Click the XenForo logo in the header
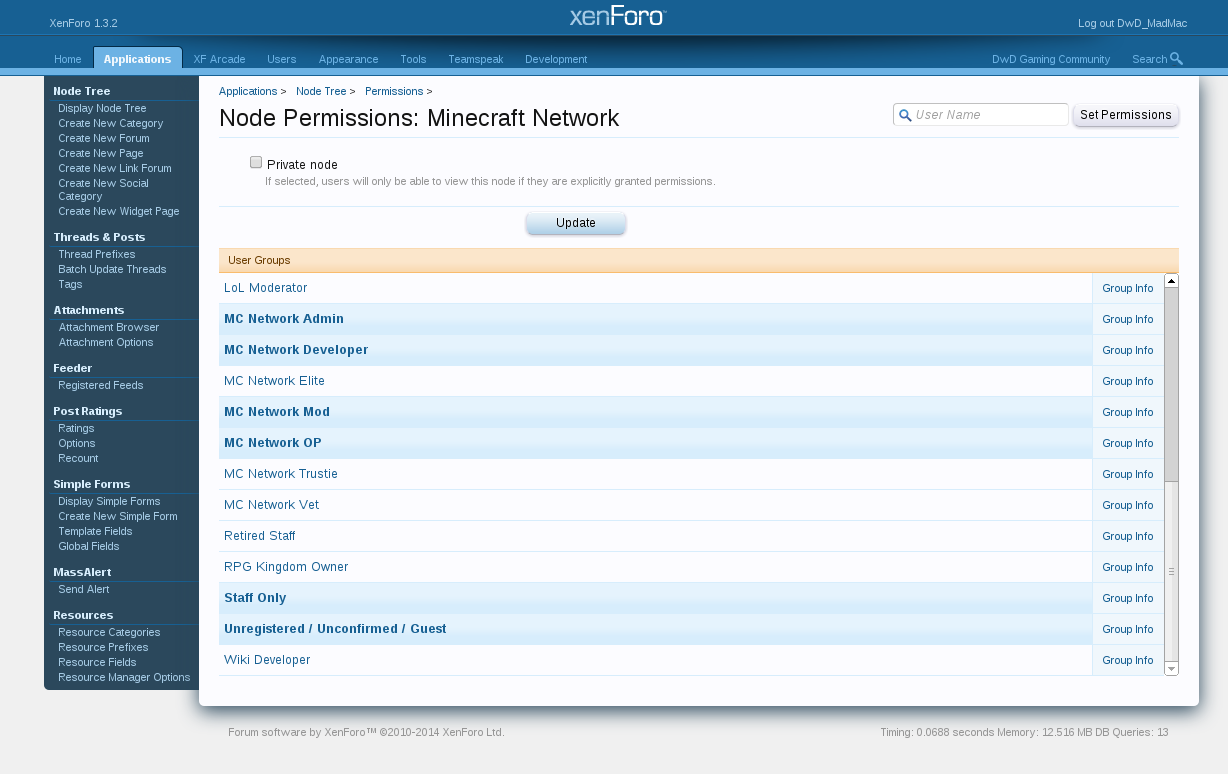Image resolution: width=1228 pixels, height=774 pixels. (617, 17)
